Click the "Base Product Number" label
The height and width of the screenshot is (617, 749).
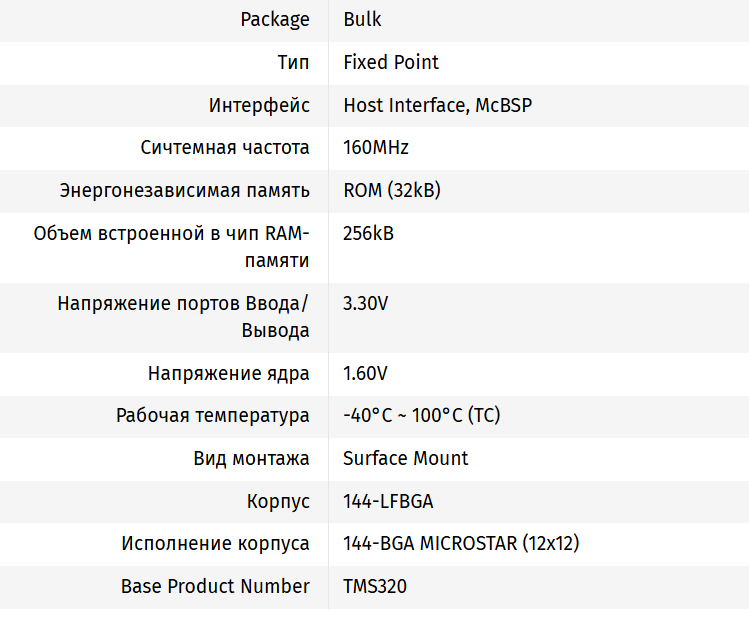pos(215,587)
